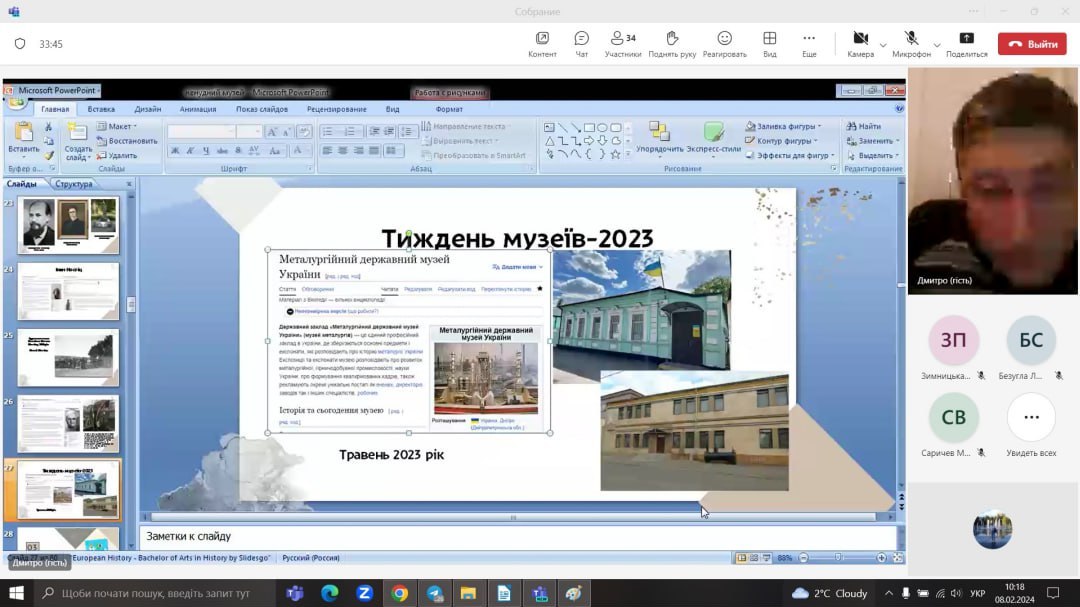Open Google Chrome from the taskbar
Viewport: 1080px width, 607px height.
tap(399, 593)
